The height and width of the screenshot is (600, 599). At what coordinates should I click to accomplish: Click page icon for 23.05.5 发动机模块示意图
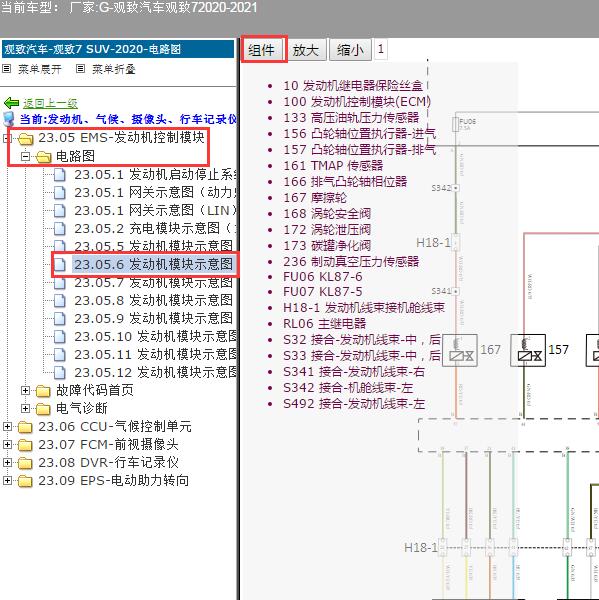coord(60,246)
